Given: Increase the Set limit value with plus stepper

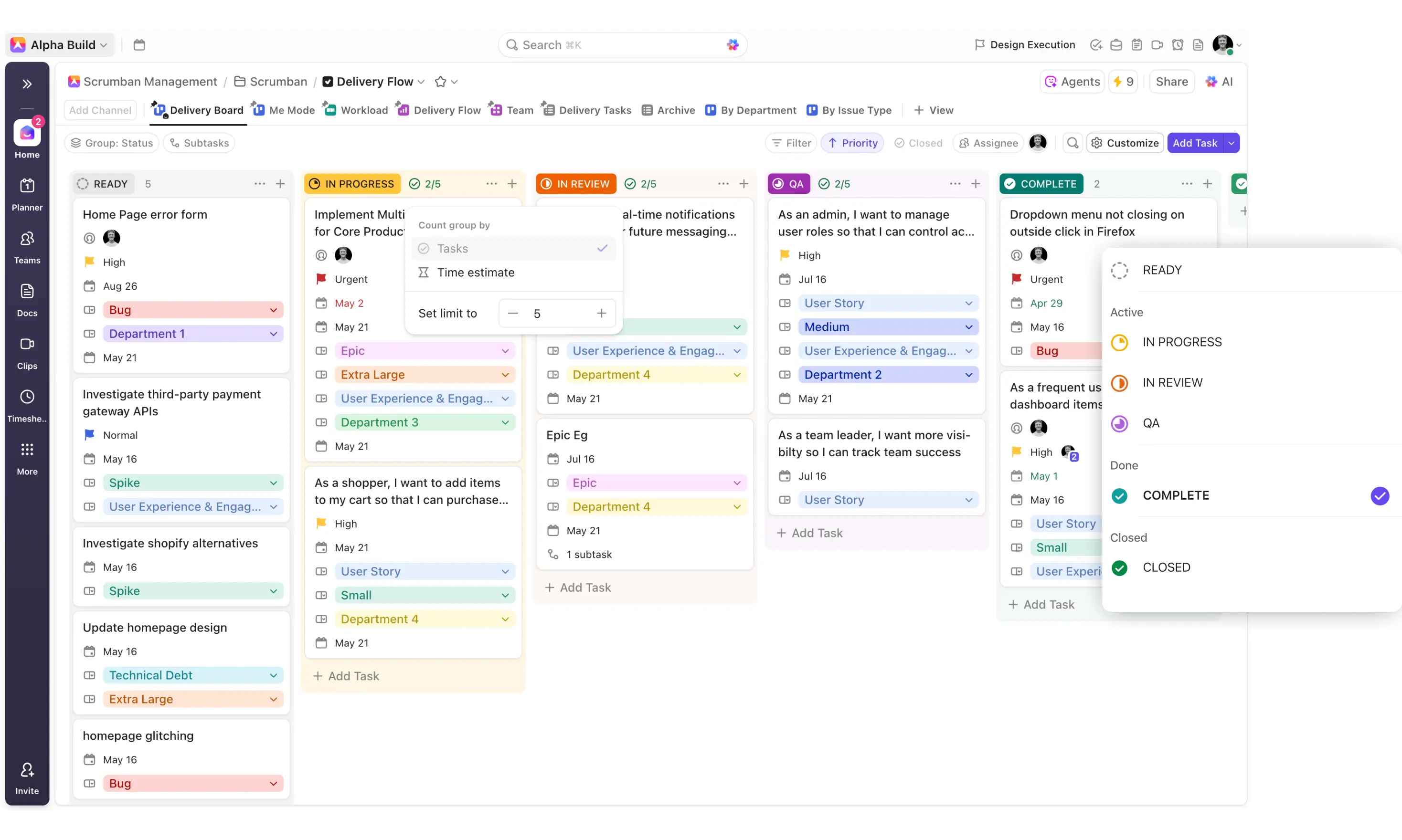Looking at the screenshot, I should point(601,313).
